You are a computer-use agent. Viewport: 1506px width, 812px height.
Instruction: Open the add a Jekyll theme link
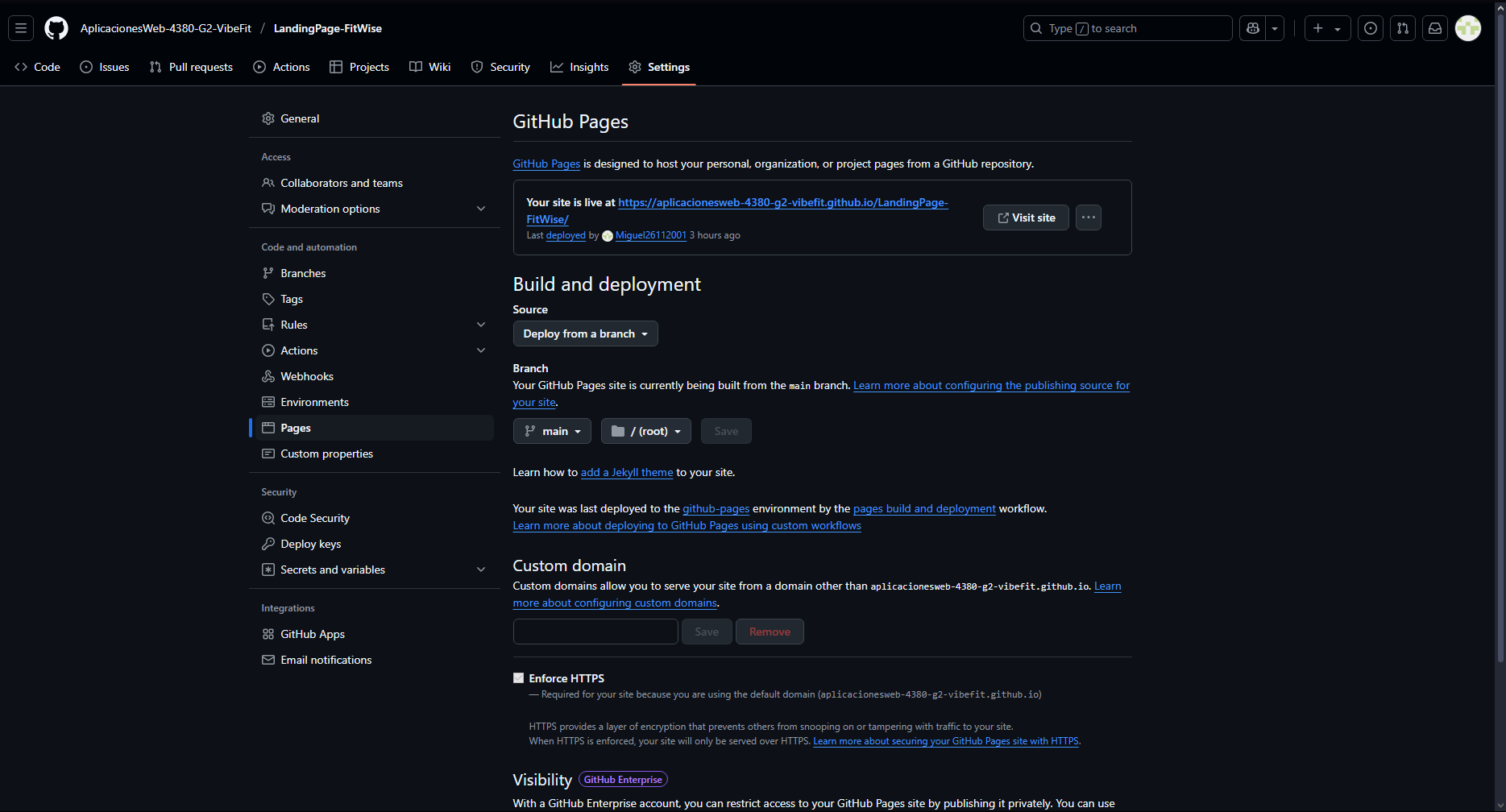pos(627,472)
